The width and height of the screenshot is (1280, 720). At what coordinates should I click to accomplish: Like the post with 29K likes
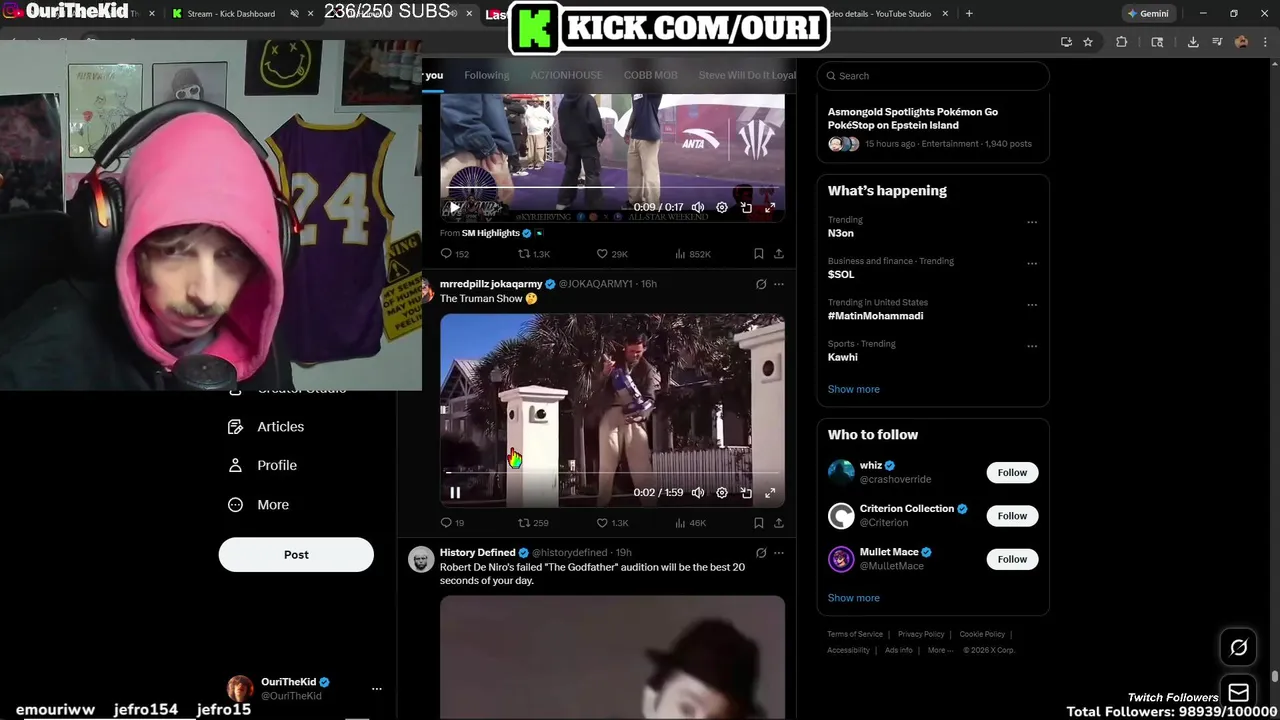click(612, 254)
